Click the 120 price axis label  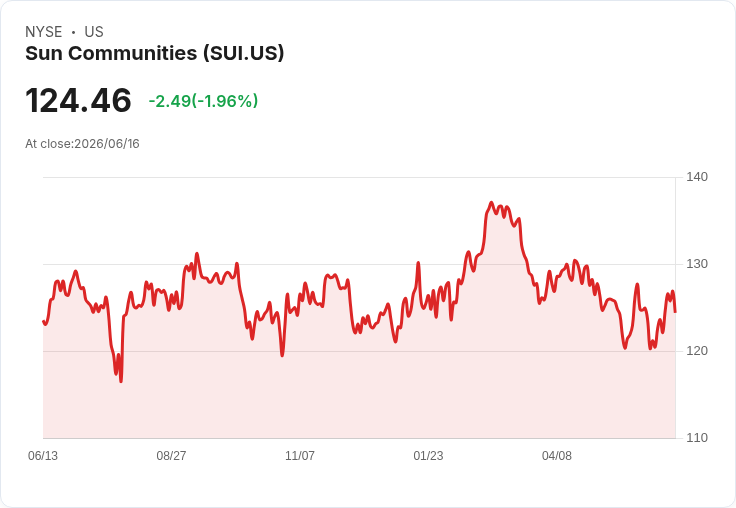(x=697, y=351)
